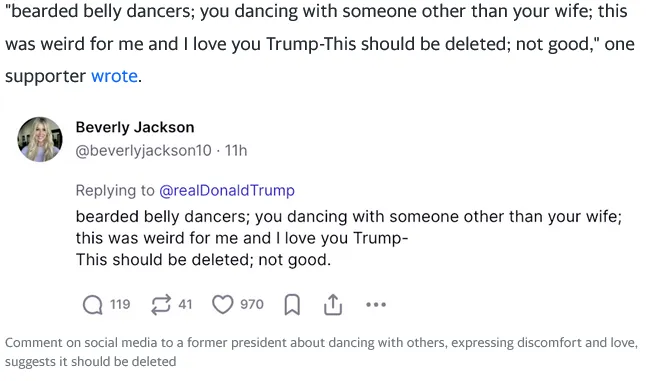Click the repost arrows icon

[161, 305]
